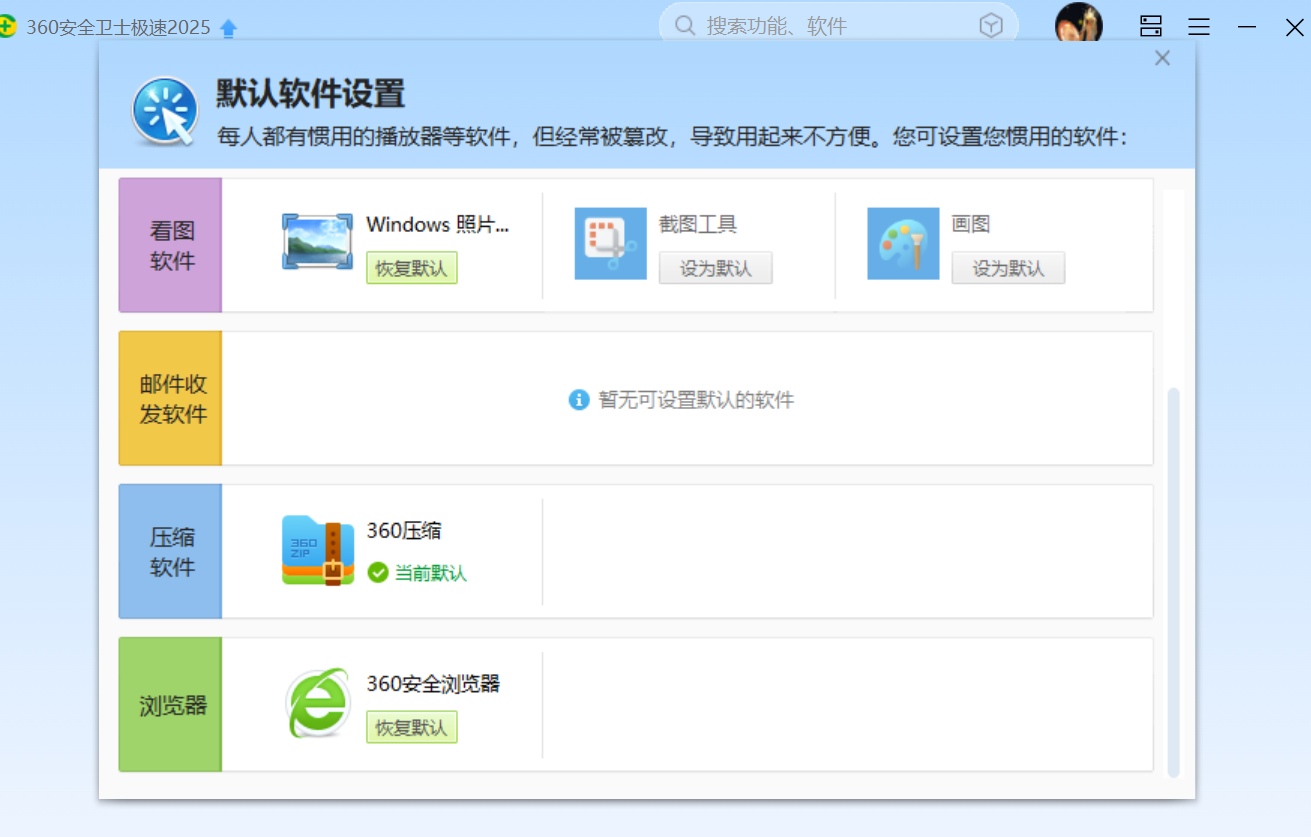The height and width of the screenshot is (837, 1311).
Task: Click the 默认软件设置 dialog title
Action: pos(311,94)
